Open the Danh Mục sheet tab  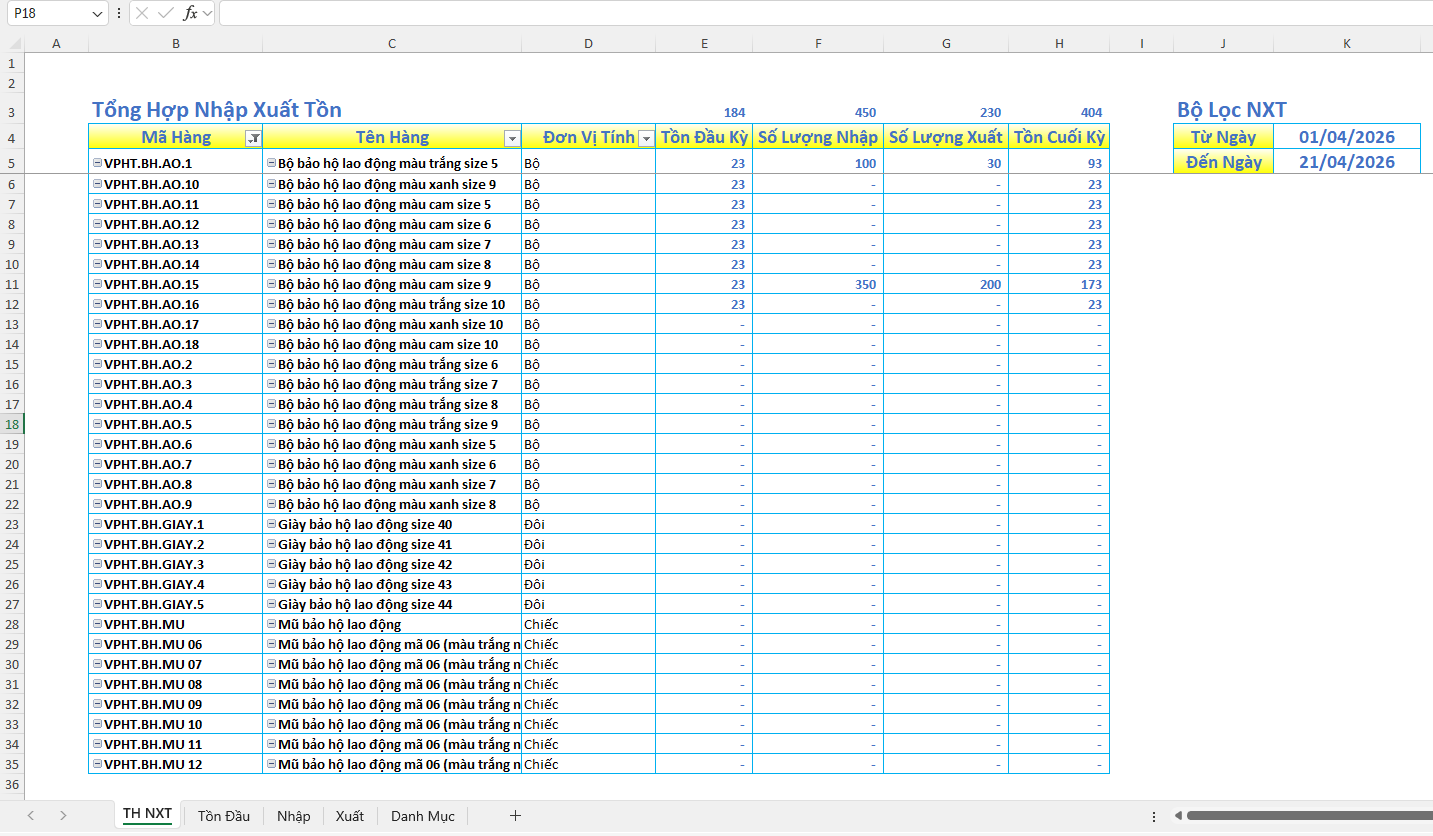coord(422,816)
